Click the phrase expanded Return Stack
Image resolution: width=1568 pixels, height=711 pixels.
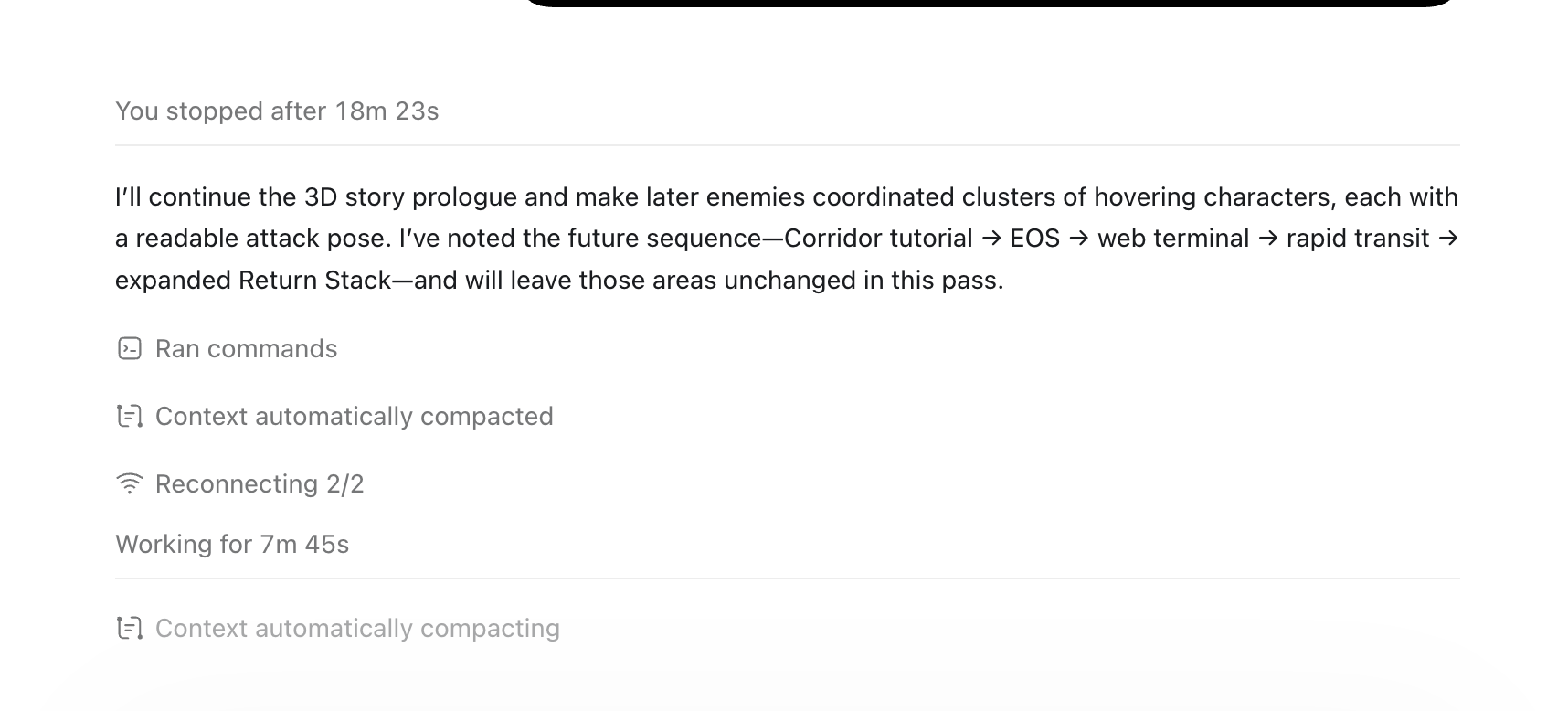(x=253, y=281)
